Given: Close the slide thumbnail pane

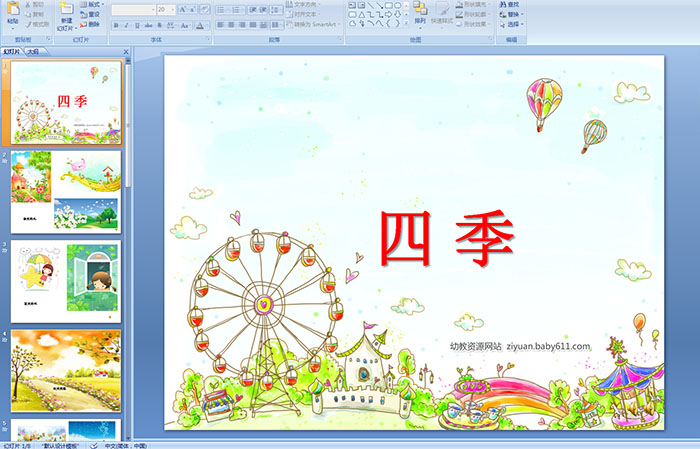Looking at the screenshot, I should coord(127,51).
